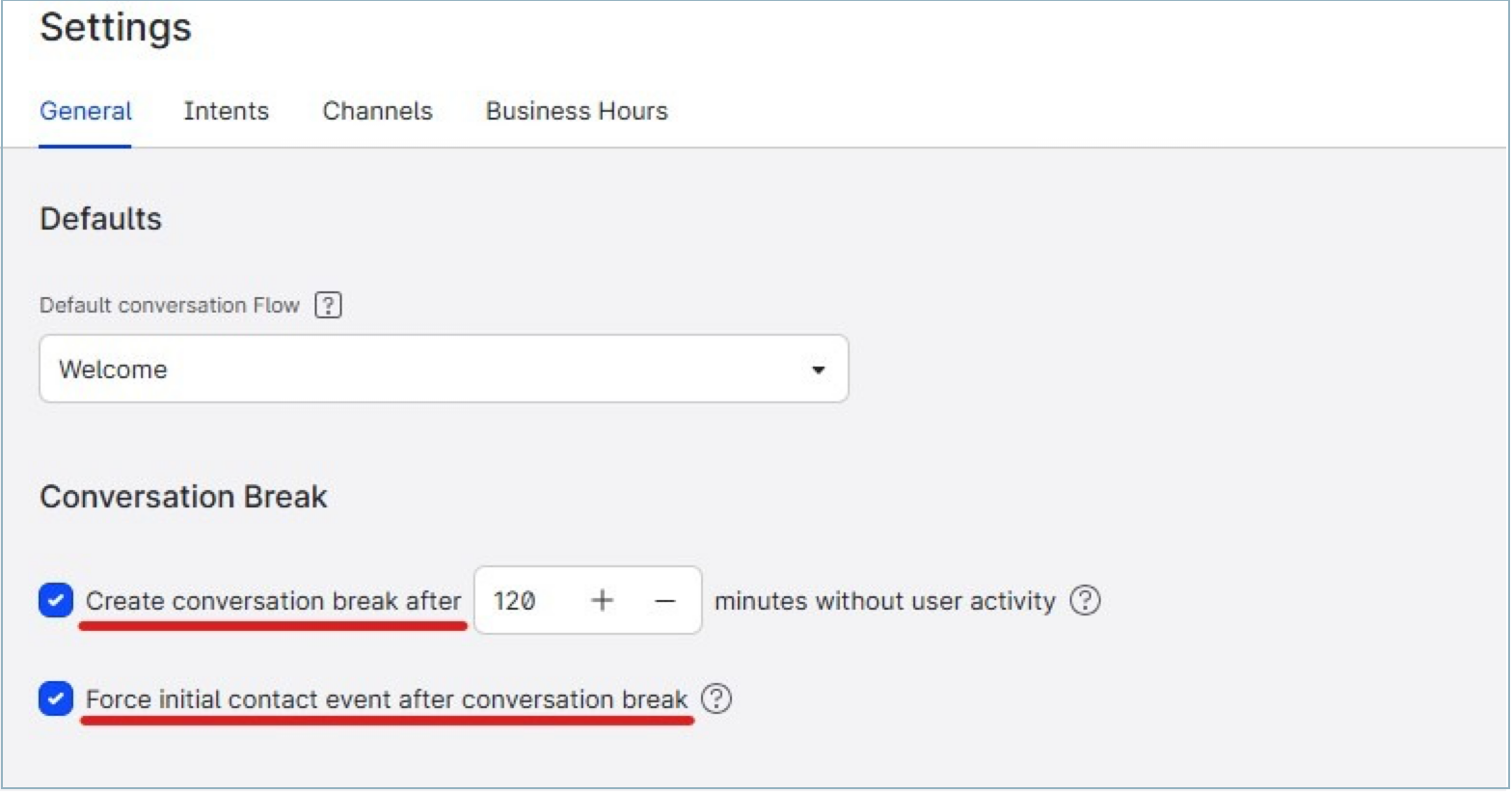Disable Force initial contact event checkbox
The width and height of the screenshot is (1512, 793).
[56, 698]
